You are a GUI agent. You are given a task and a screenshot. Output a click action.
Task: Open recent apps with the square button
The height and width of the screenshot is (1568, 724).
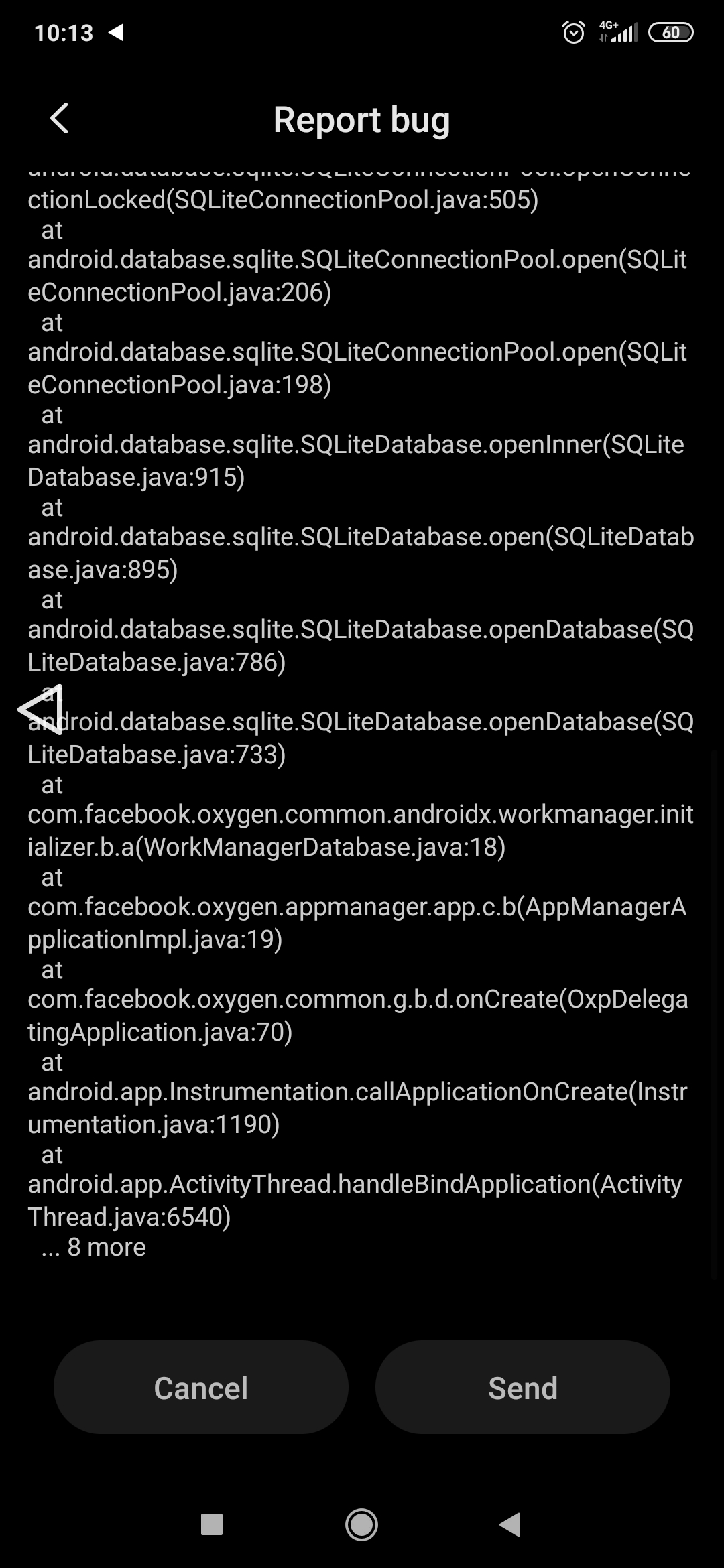click(x=212, y=1524)
